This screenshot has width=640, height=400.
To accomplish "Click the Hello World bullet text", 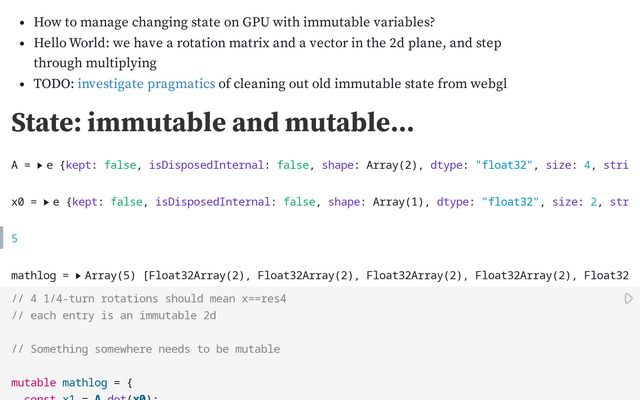I will 267,53.
